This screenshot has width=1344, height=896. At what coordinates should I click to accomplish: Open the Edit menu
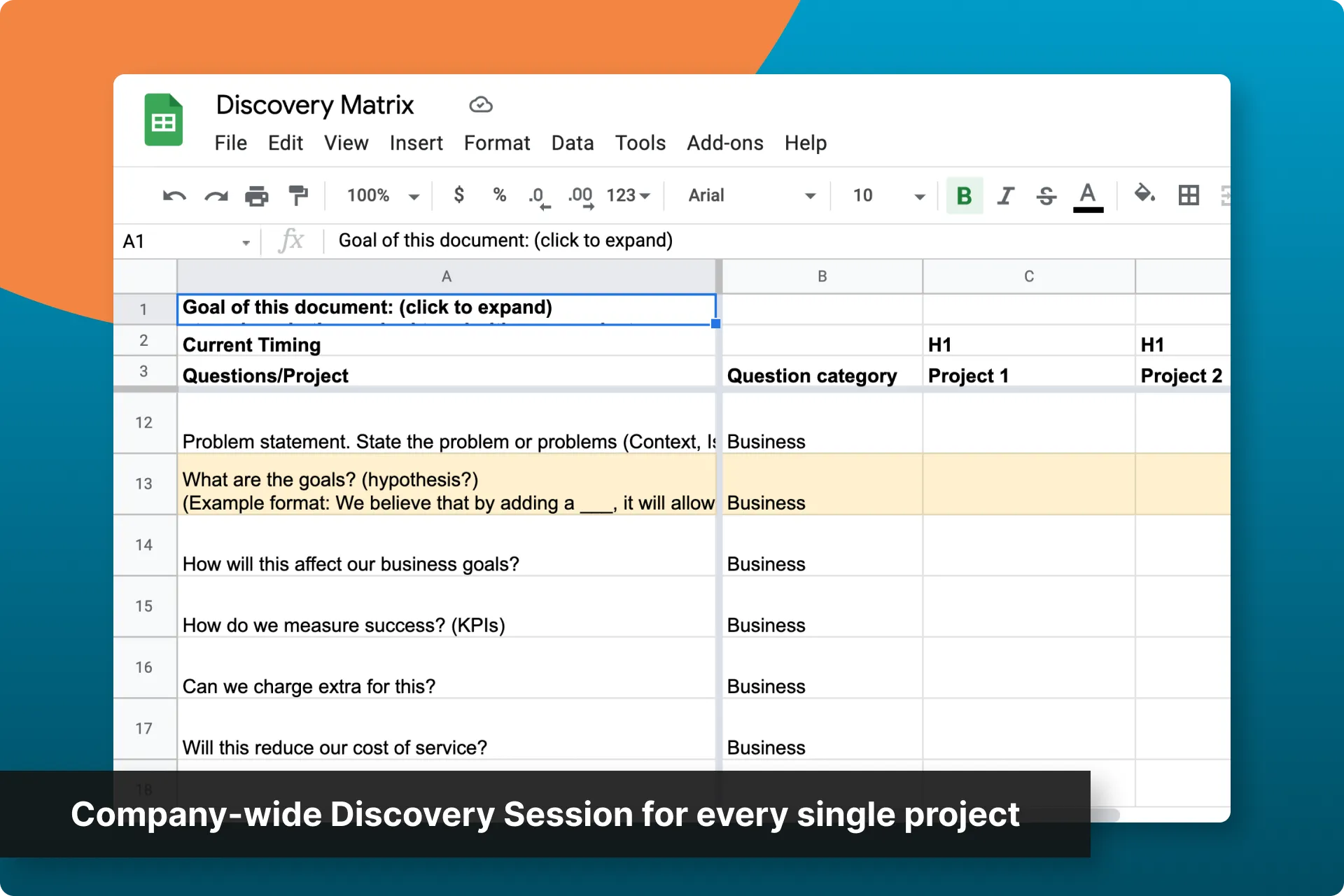click(x=285, y=143)
